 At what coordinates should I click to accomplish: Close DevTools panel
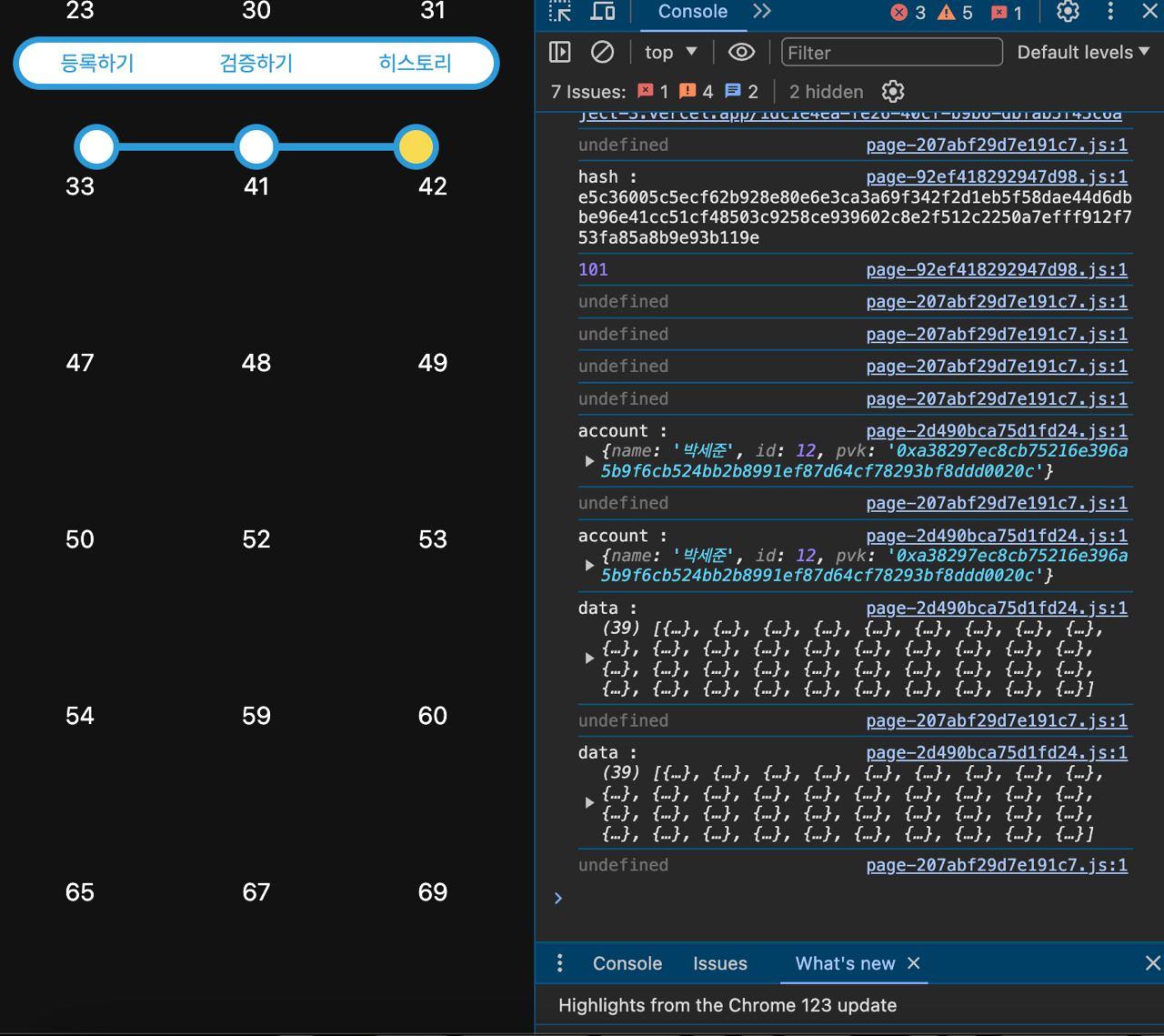pos(1149,11)
